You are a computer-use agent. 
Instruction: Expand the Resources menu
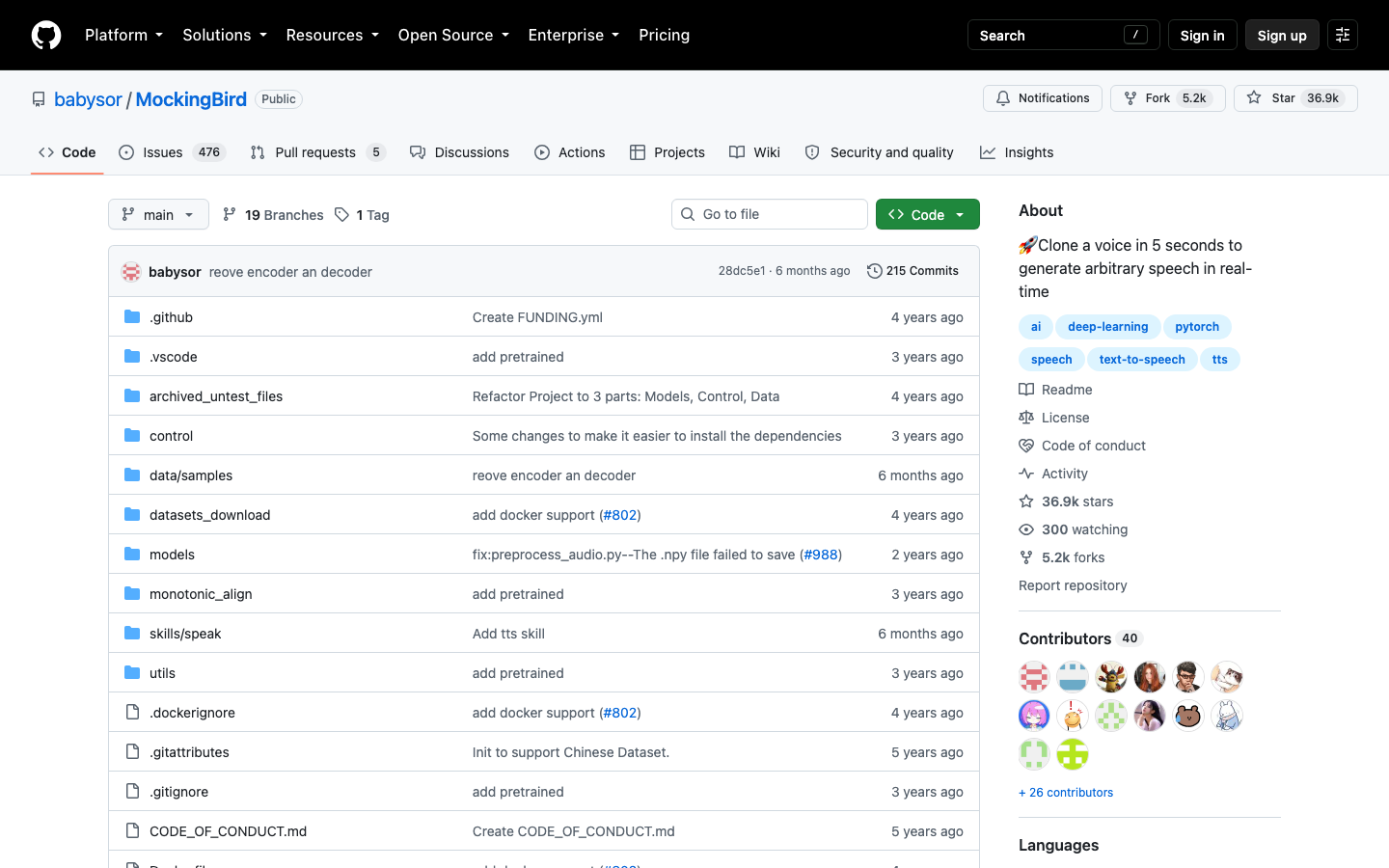332,35
